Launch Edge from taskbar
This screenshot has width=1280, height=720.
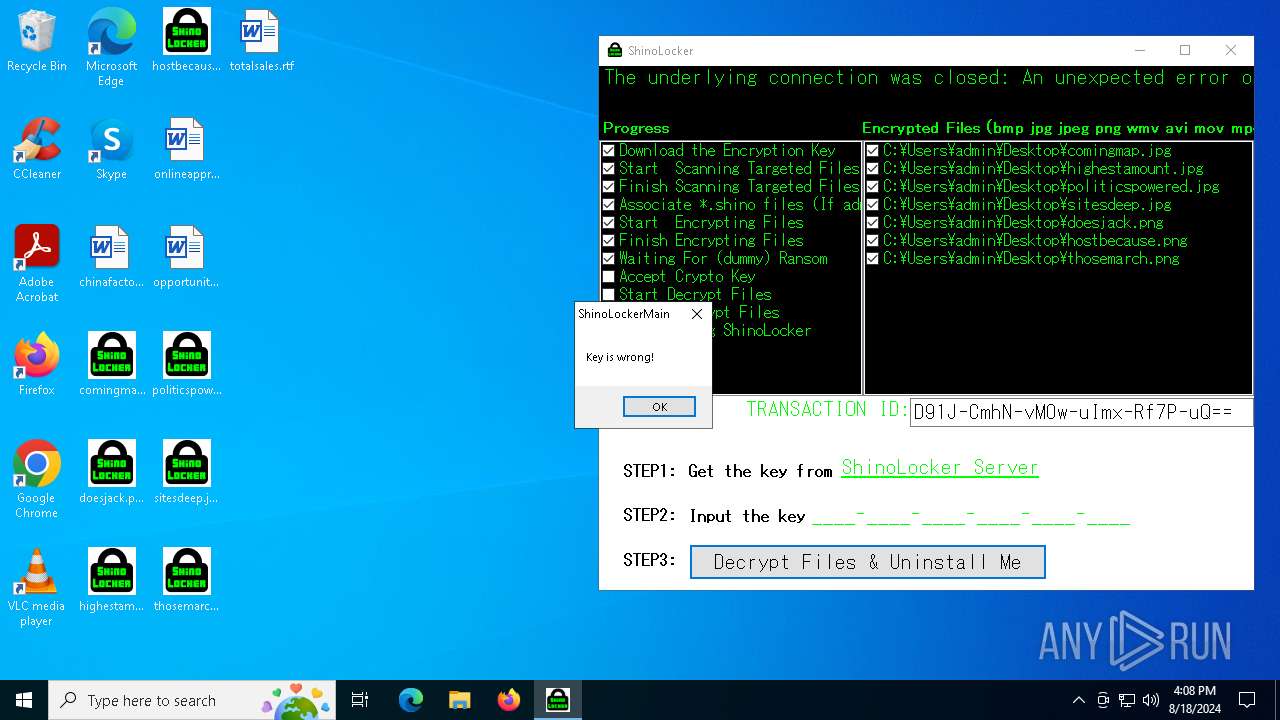click(411, 700)
